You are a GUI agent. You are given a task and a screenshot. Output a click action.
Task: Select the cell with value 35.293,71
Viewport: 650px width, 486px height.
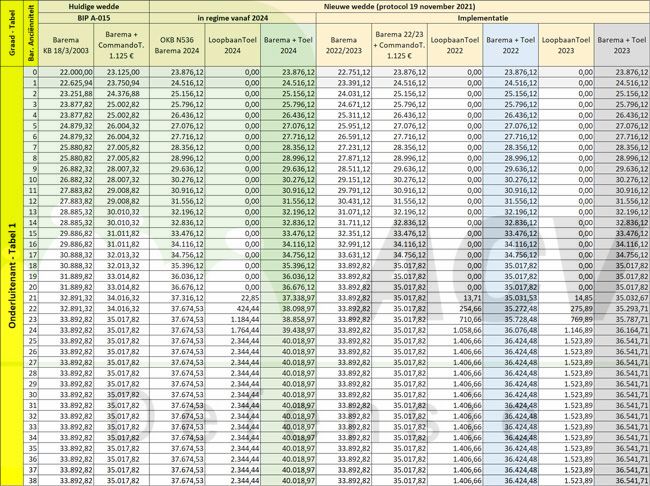point(621,309)
